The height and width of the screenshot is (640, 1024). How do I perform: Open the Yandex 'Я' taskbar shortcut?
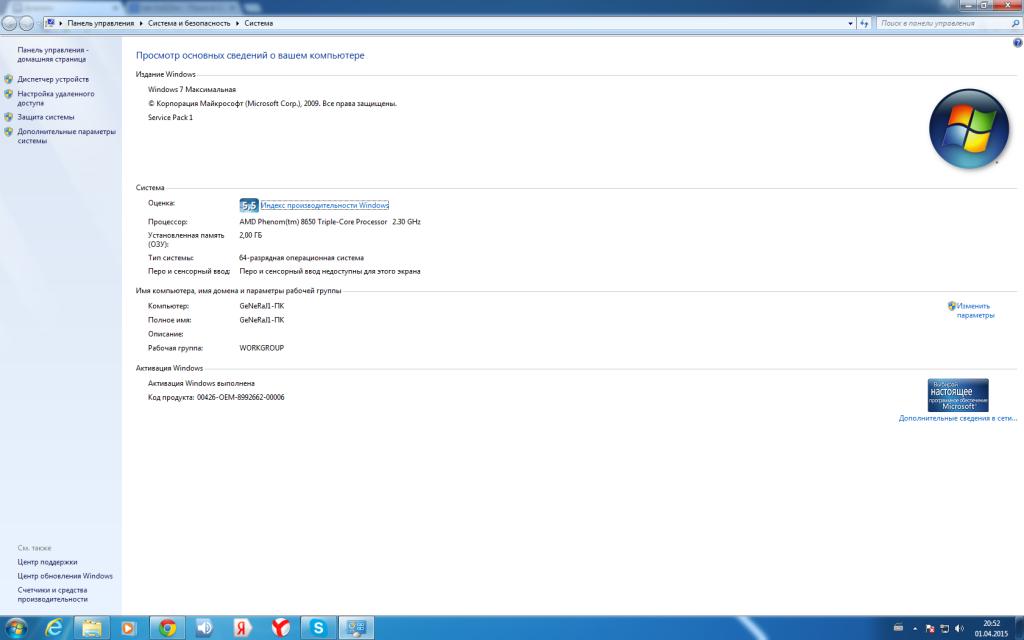click(x=242, y=628)
